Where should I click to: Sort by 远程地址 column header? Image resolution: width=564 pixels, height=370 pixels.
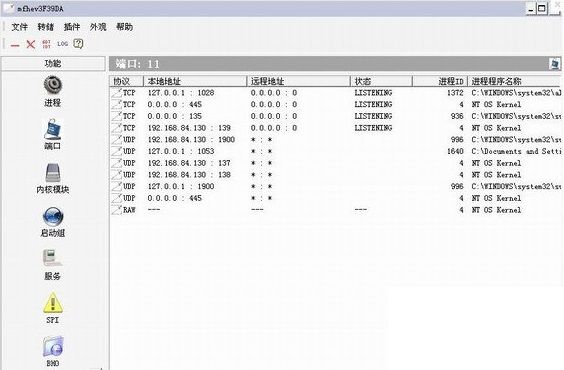[x=298, y=81]
